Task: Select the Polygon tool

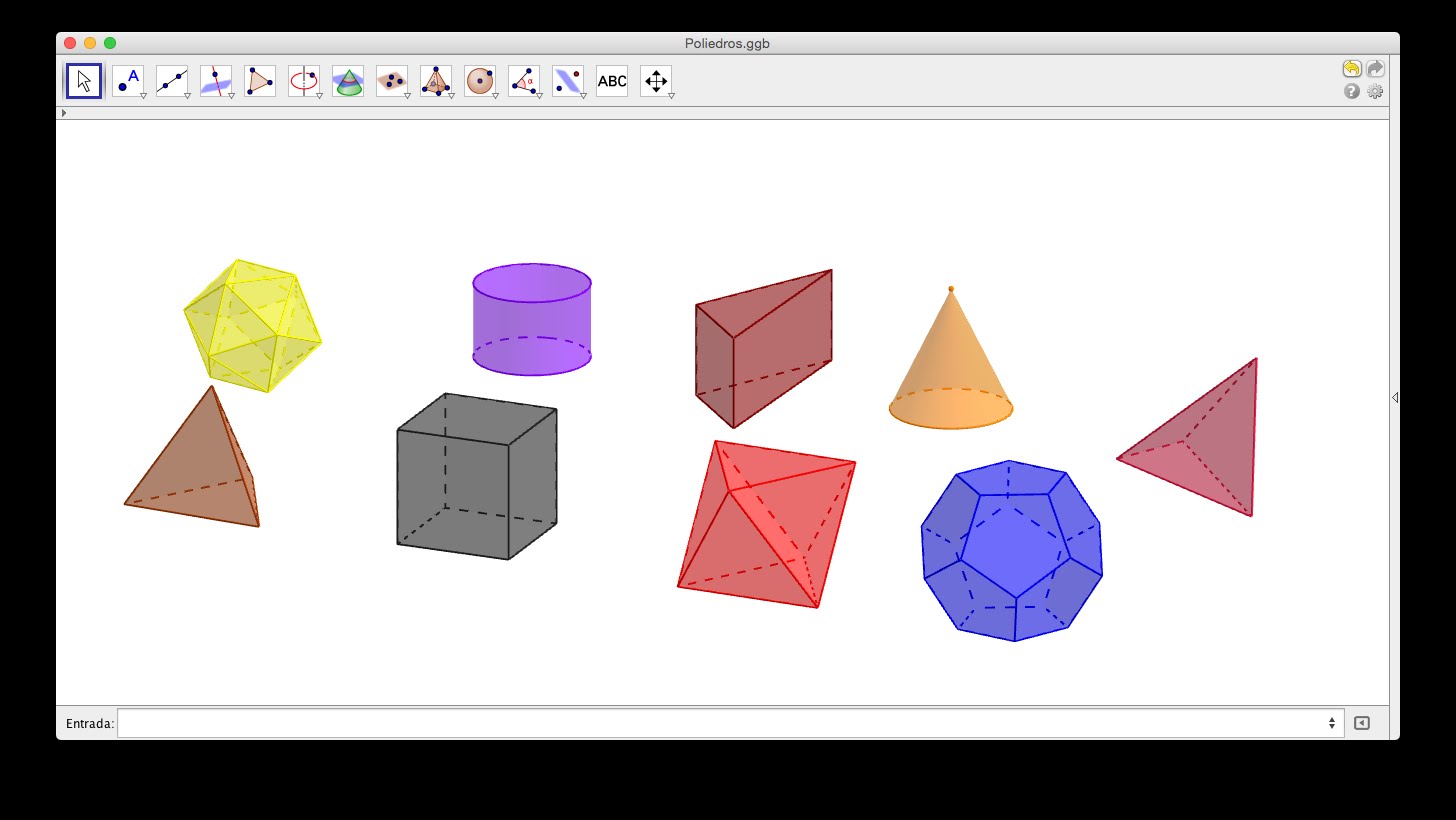Action: point(260,80)
